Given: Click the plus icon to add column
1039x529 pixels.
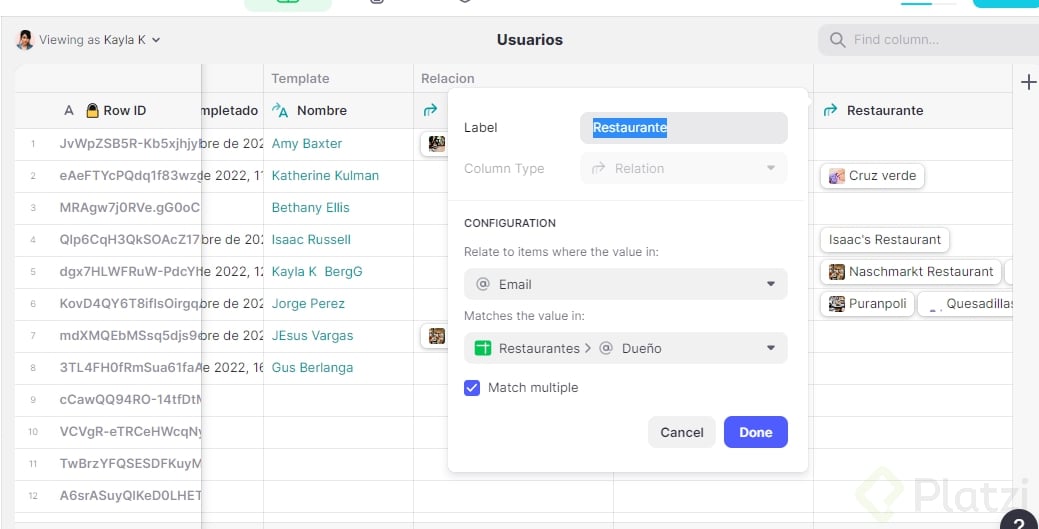Looking at the screenshot, I should [x=1028, y=82].
